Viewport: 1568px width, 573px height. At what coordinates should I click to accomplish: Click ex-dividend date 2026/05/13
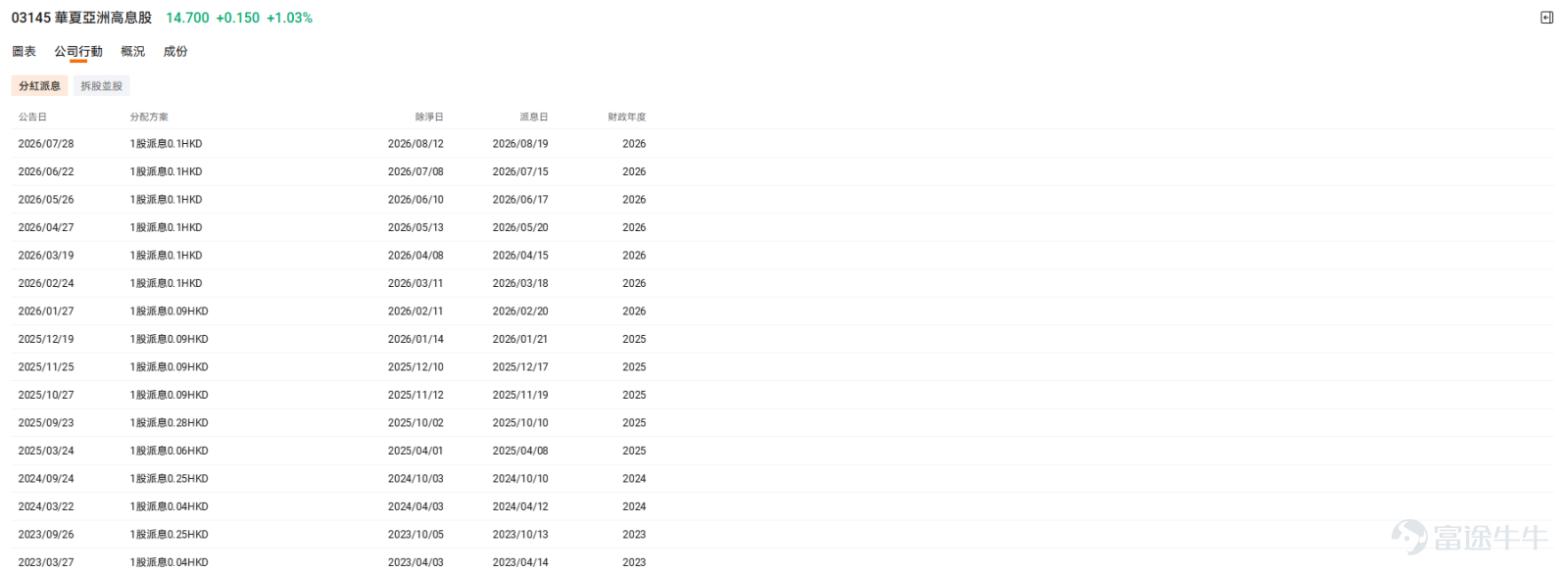pyautogui.click(x=416, y=227)
